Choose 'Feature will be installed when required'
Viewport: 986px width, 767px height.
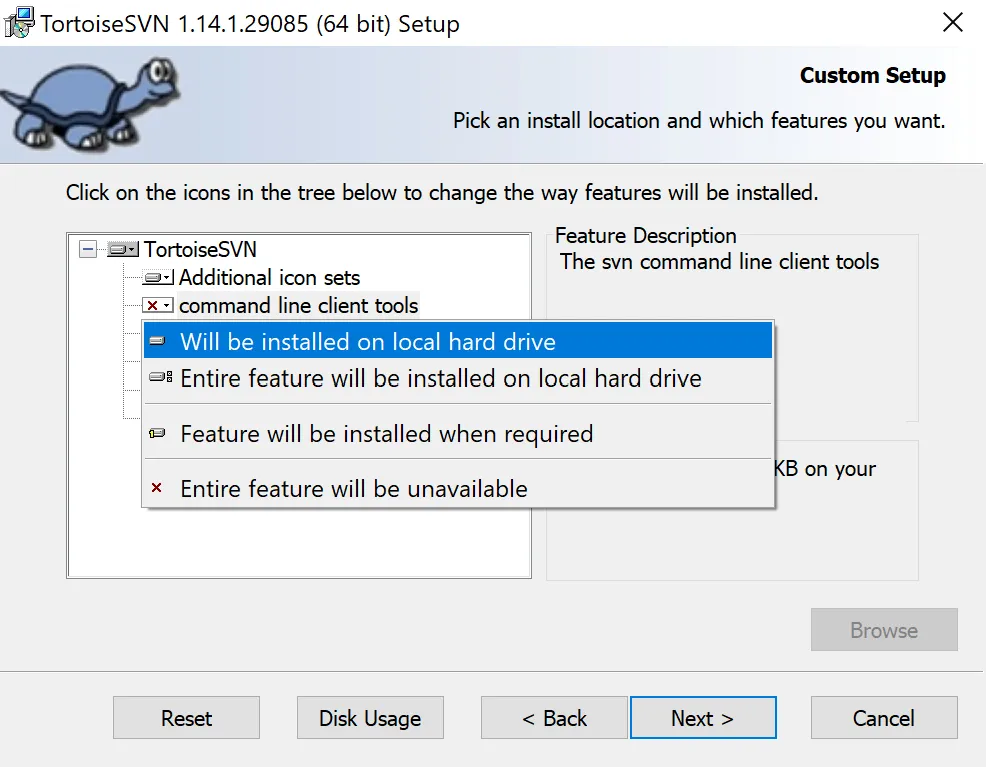coord(386,434)
